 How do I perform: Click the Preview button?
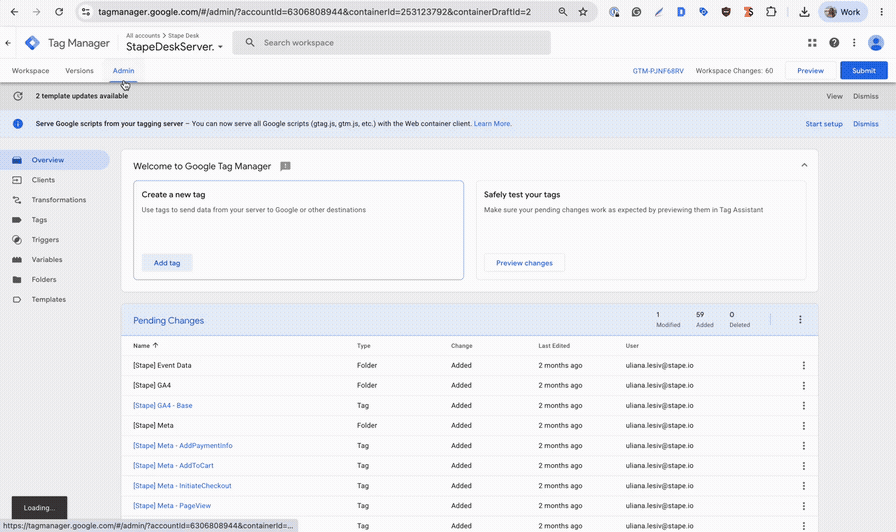coord(810,71)
